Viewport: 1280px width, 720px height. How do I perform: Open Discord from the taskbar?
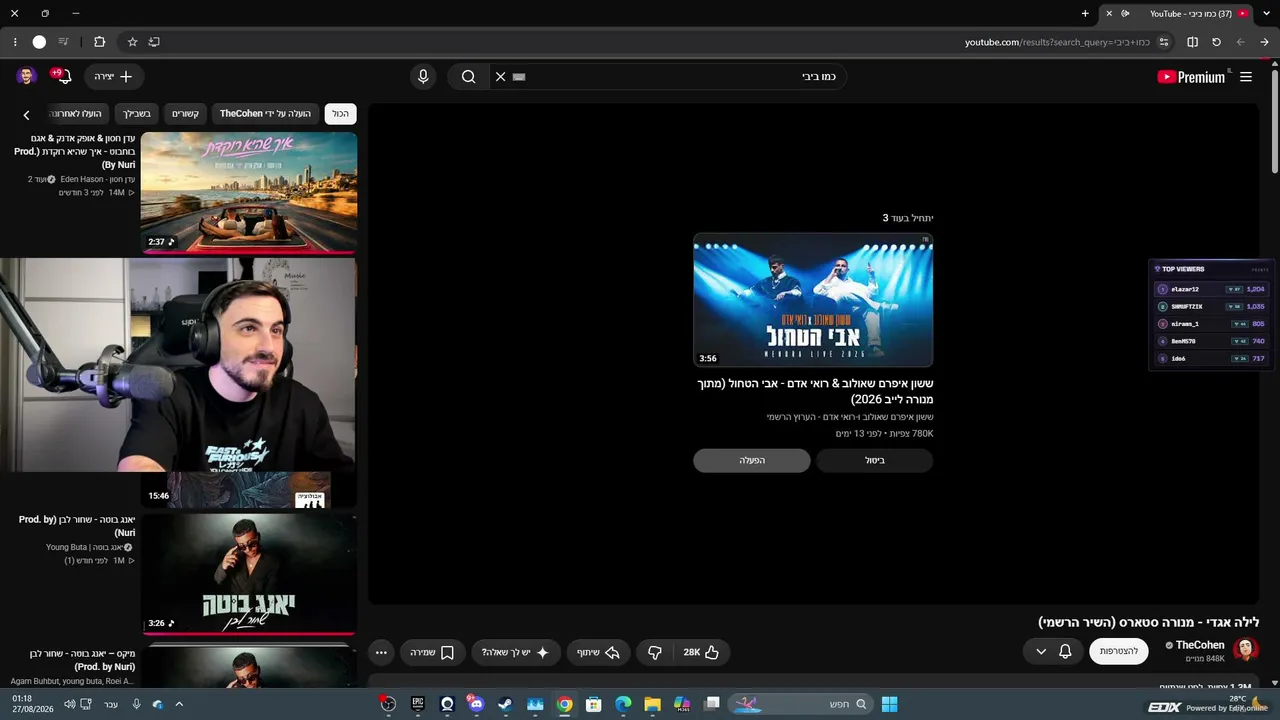(x=475, y=704)
